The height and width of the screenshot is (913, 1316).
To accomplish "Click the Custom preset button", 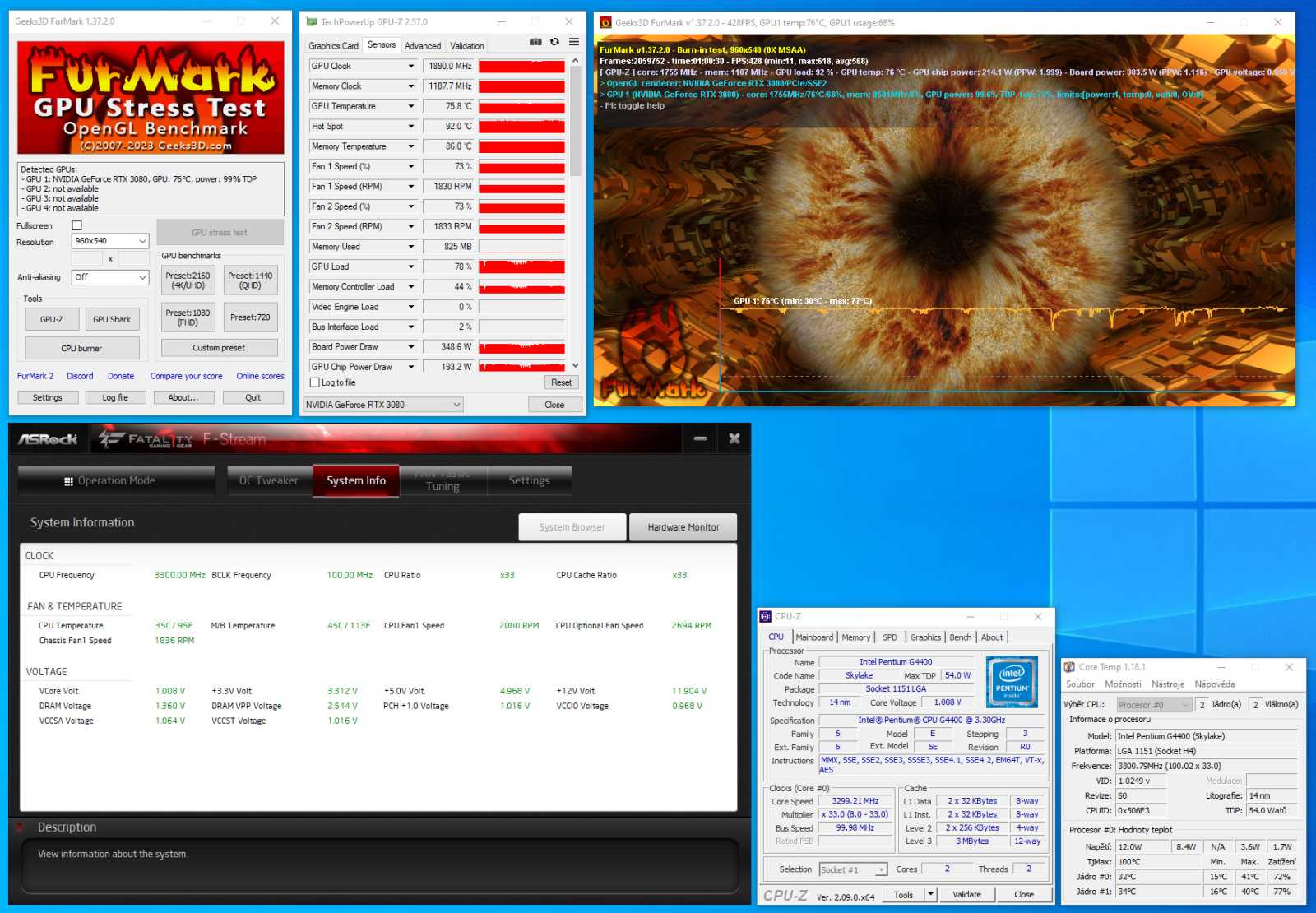I will [x=219, y=348].
